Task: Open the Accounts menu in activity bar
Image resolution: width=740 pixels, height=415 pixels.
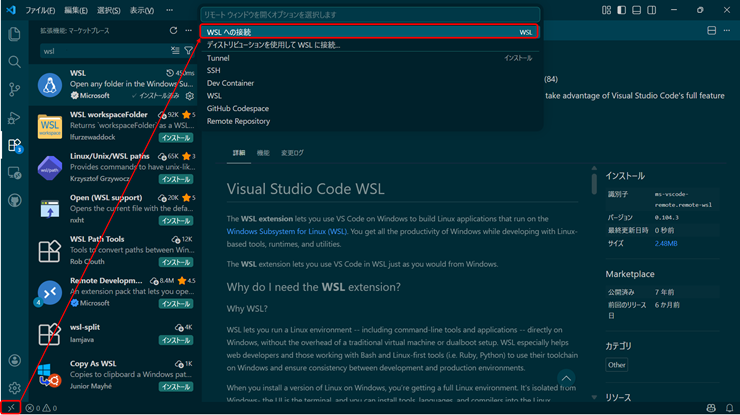Action: click(14, 360)
